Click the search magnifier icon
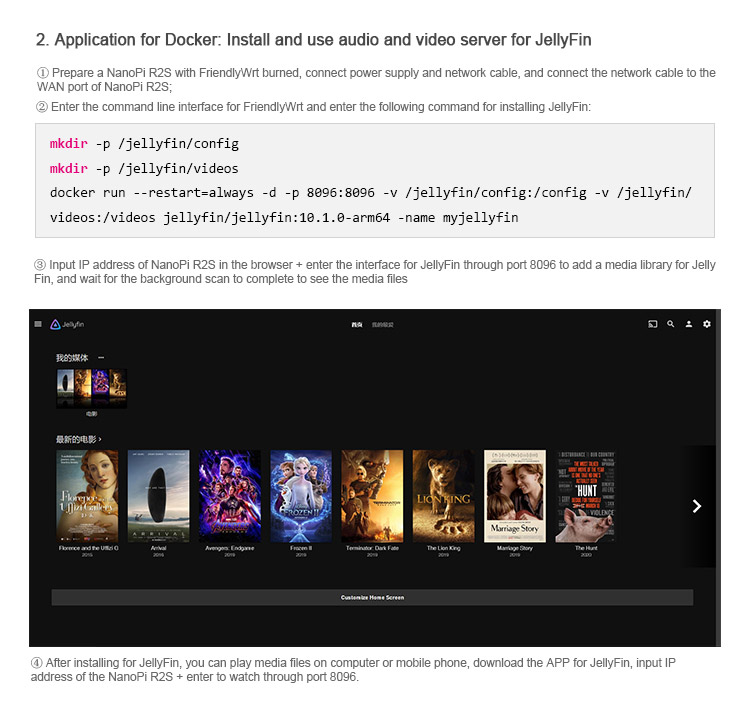The height and width of the screenshot is (727, 750). (671, 324)
